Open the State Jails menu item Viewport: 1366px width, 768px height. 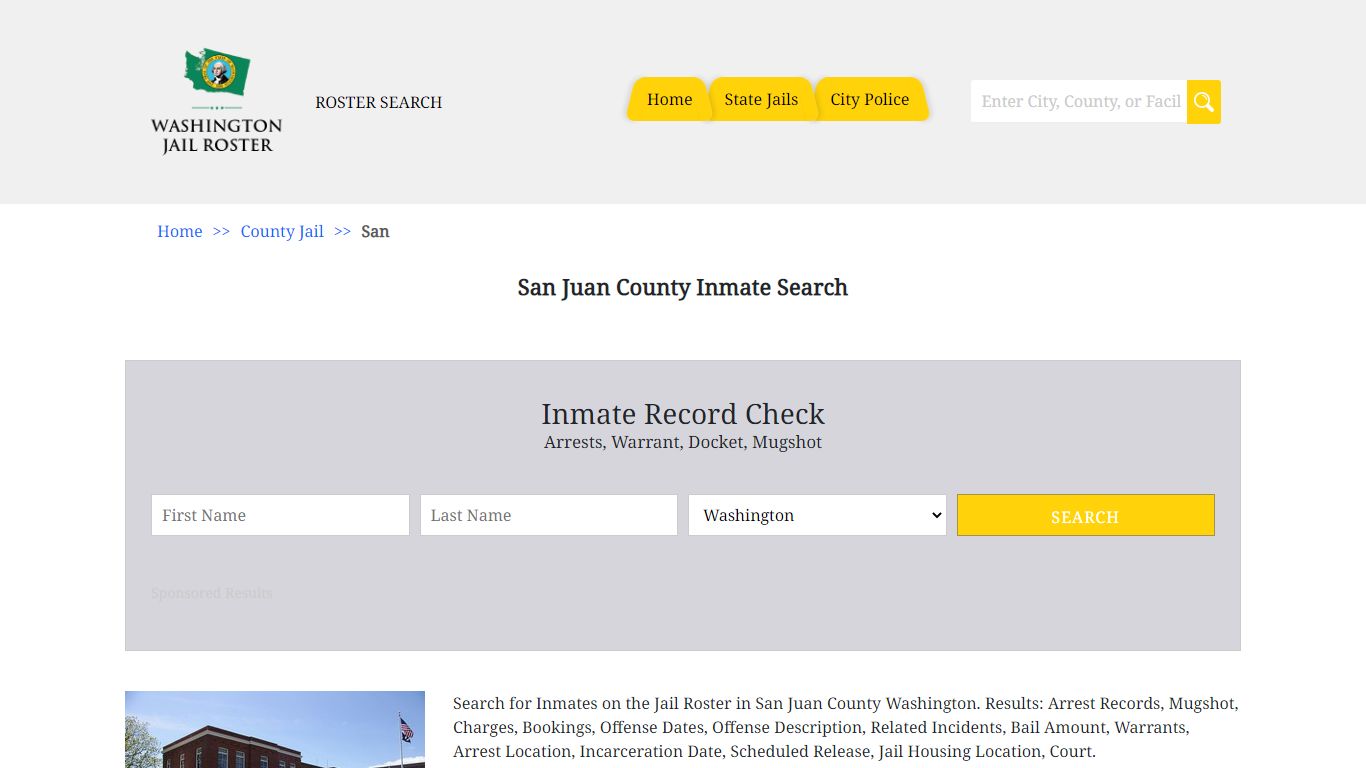[x=761, y=99]
